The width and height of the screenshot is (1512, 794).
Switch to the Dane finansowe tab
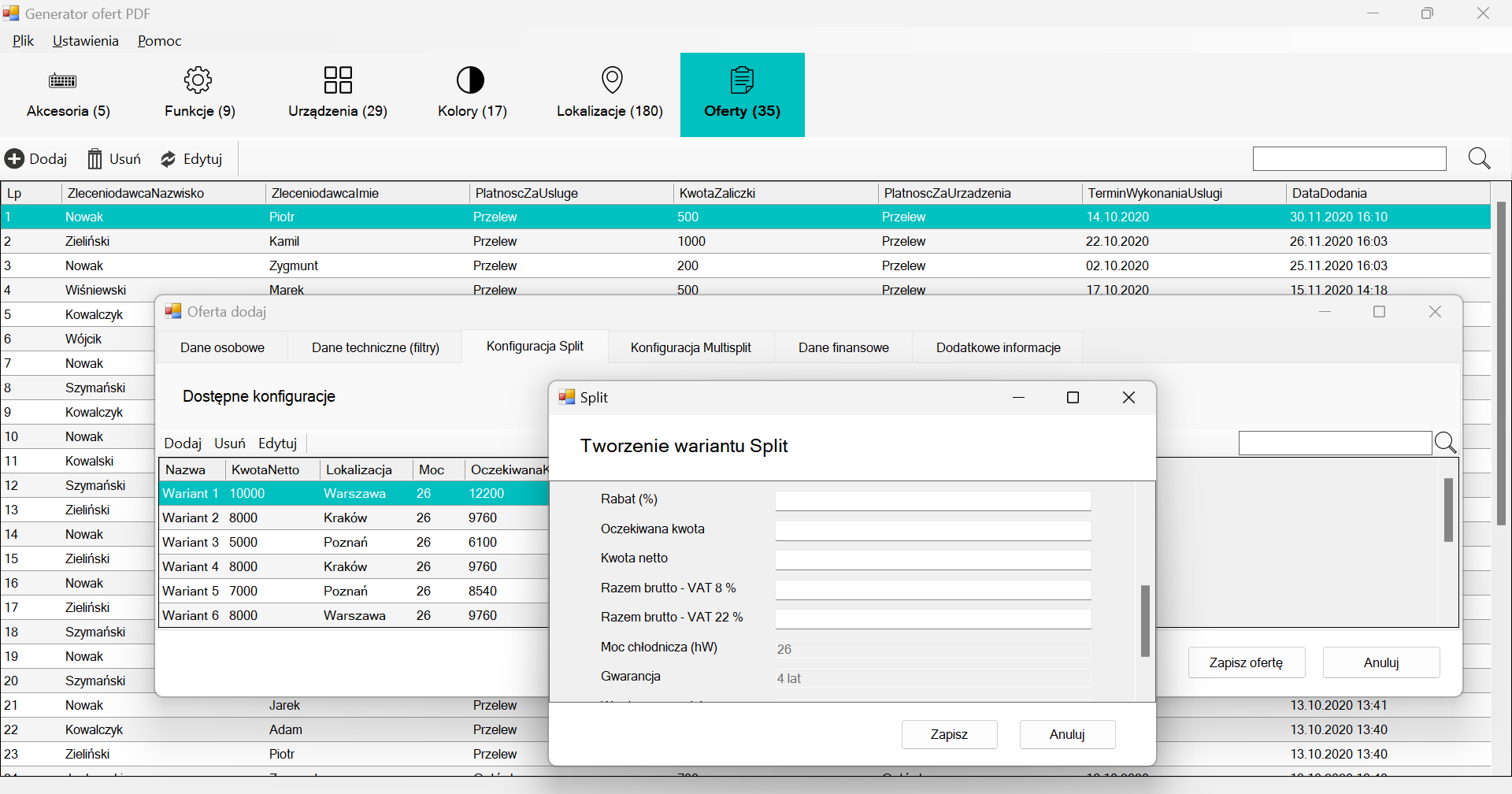843,347
